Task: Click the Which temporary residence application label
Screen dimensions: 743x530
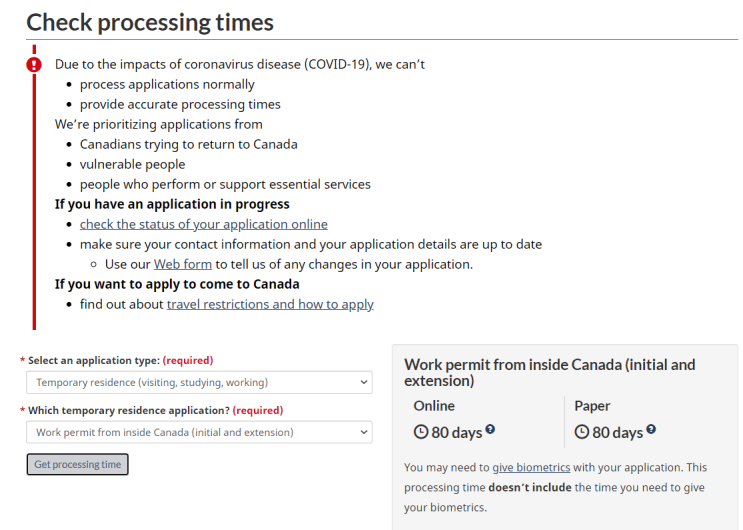Action: coord(129,410)
